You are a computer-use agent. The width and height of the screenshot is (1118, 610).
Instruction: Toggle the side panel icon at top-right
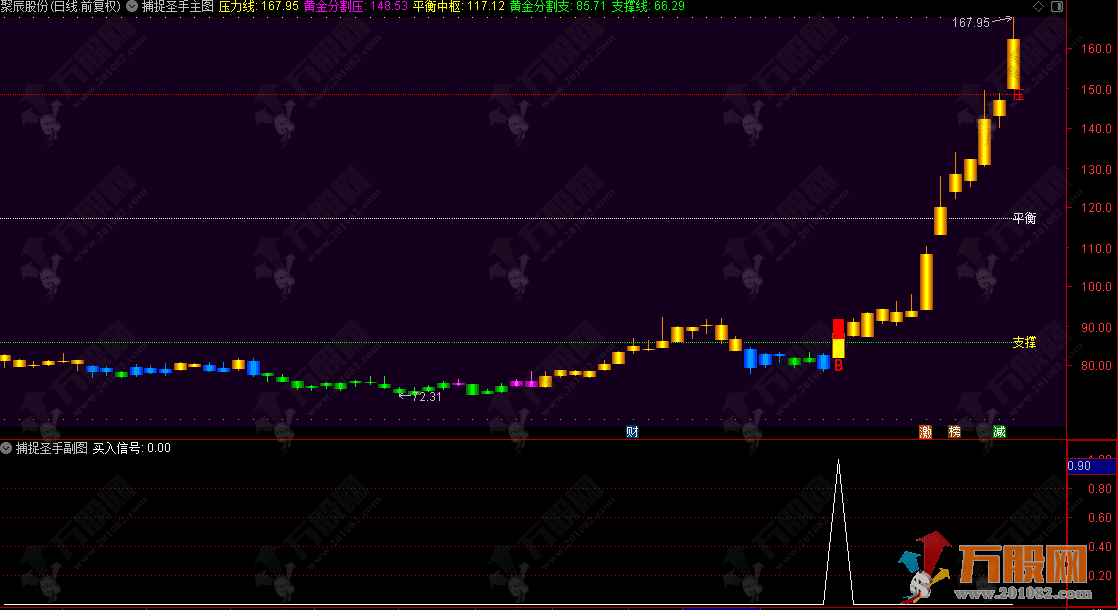(1057, 6)
